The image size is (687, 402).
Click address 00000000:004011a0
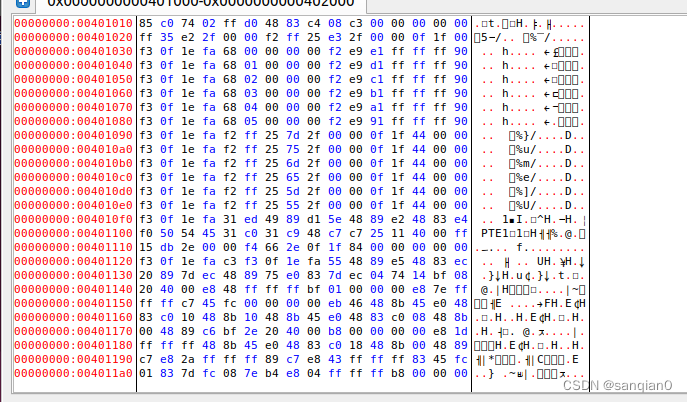point(73,374)
